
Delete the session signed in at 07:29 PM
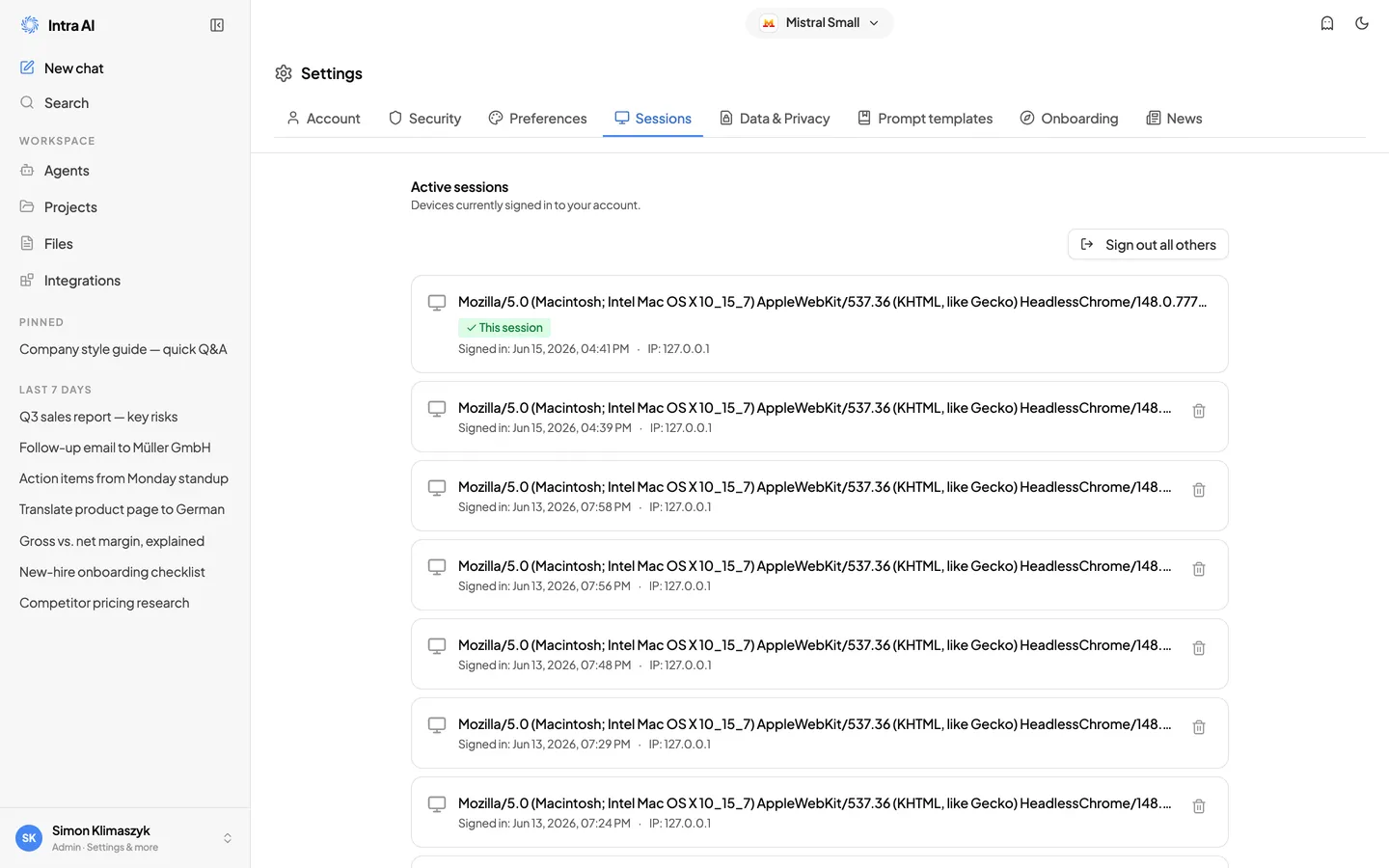[x=1199, y=727]
